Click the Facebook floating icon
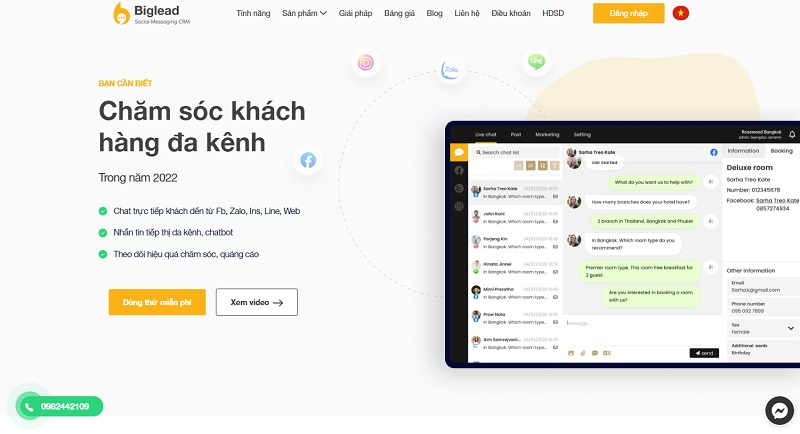The width and height of the screenshot is (800, 434). (308, 160)
